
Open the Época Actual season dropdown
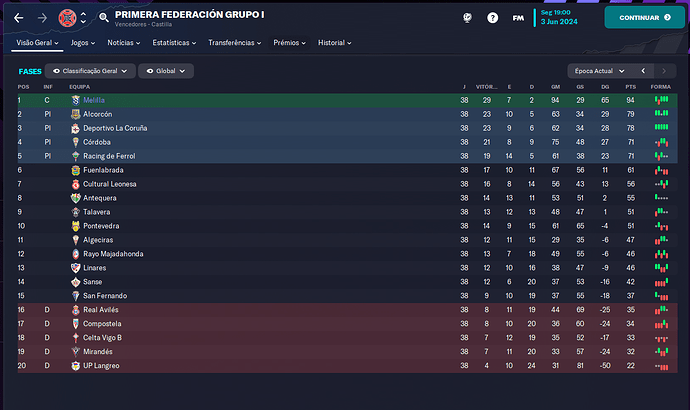[599, 71]
